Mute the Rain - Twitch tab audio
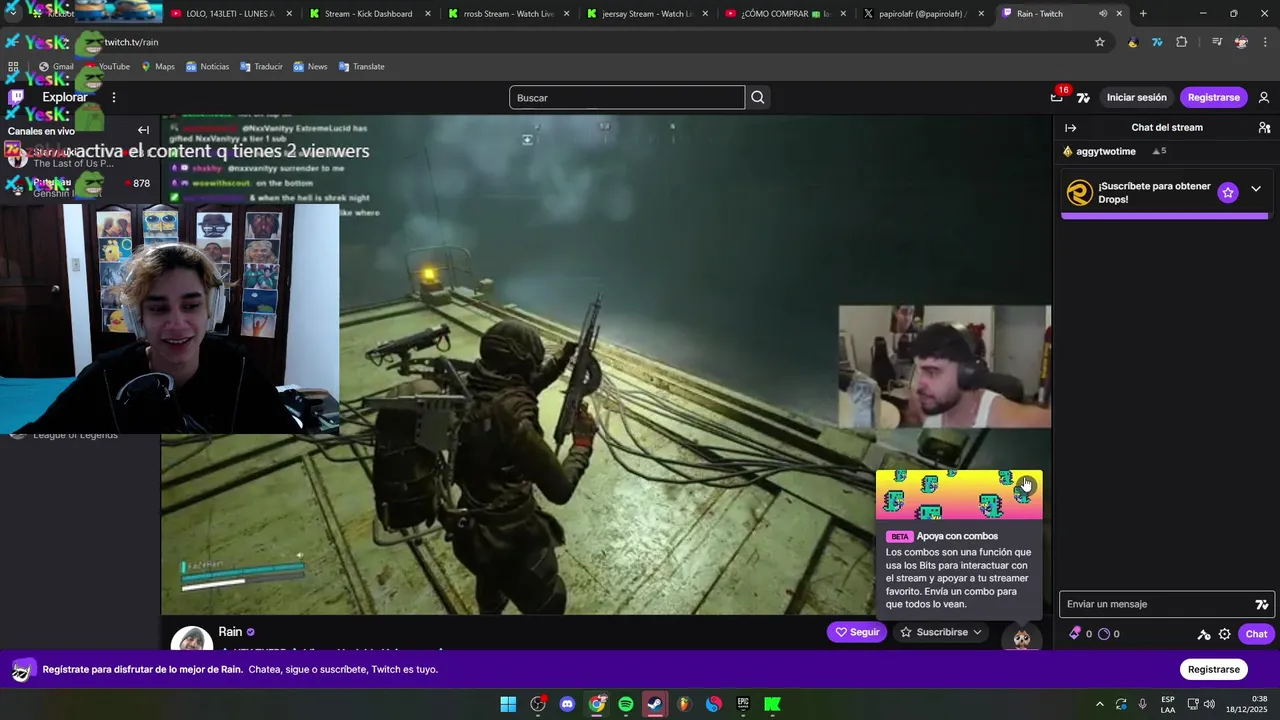 pos(1103,14)
